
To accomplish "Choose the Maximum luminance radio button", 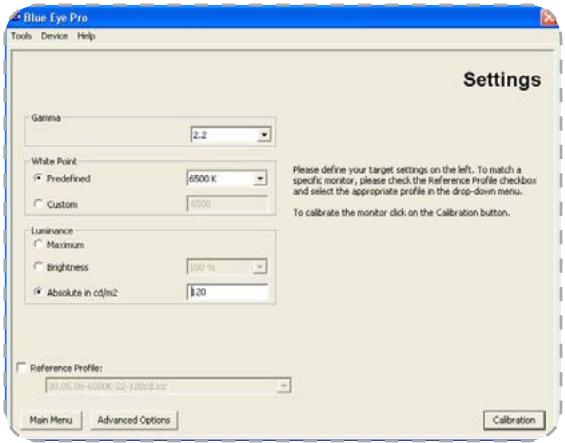I will click(x=38, y=244).
